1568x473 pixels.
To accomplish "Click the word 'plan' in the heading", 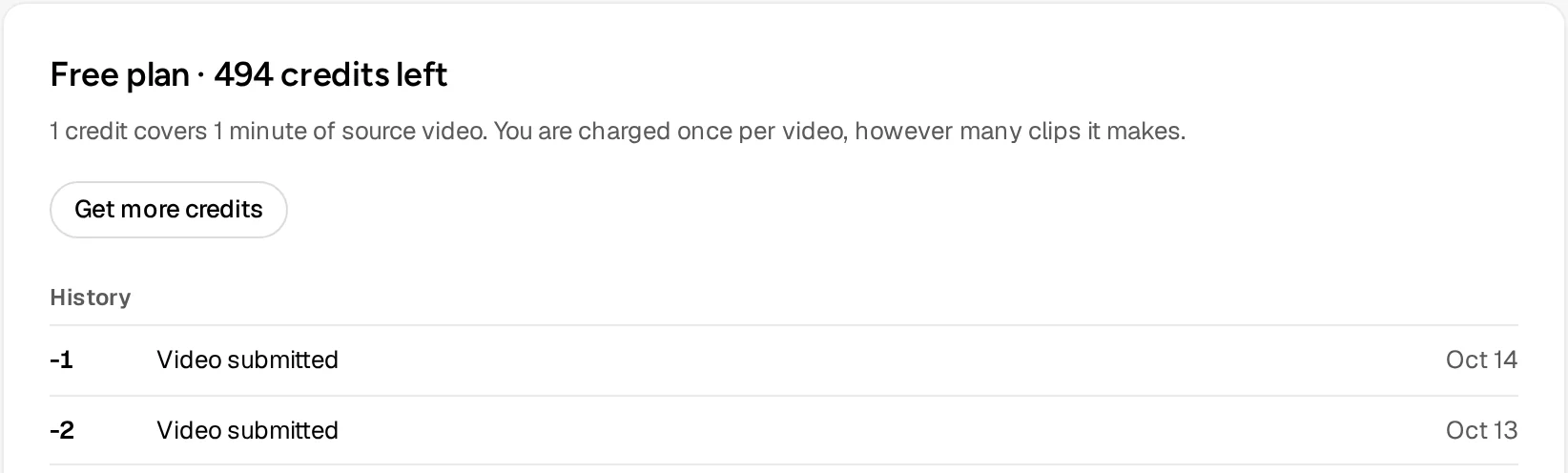I will tap(157, 76).
